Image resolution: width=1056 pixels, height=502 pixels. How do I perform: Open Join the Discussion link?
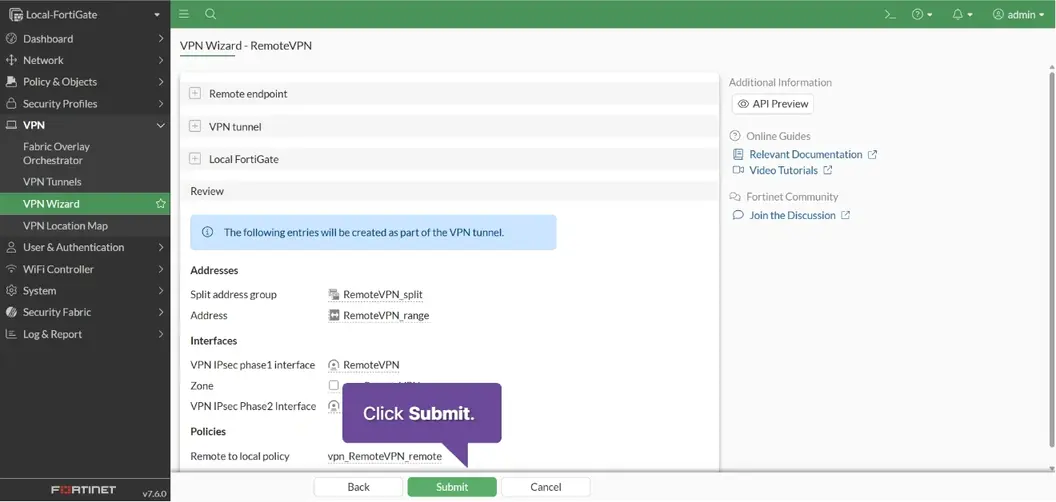point(792,216)
